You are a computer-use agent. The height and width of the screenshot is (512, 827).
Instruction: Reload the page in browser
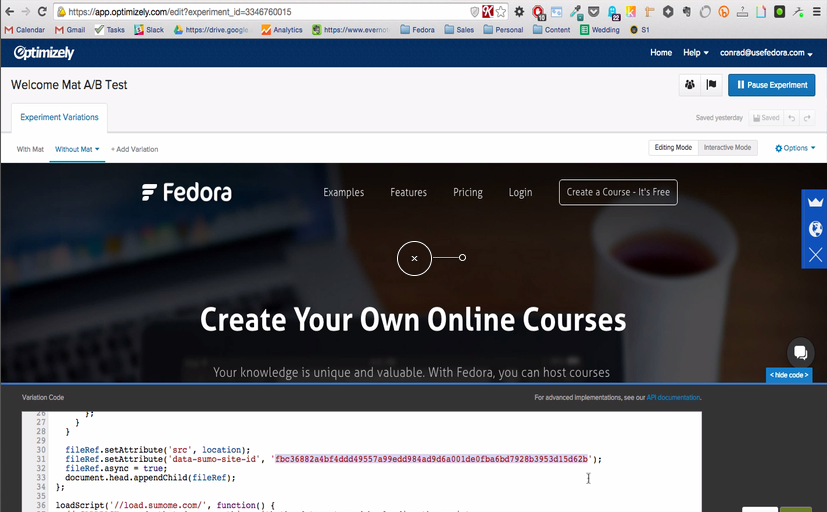pos(42,11)
